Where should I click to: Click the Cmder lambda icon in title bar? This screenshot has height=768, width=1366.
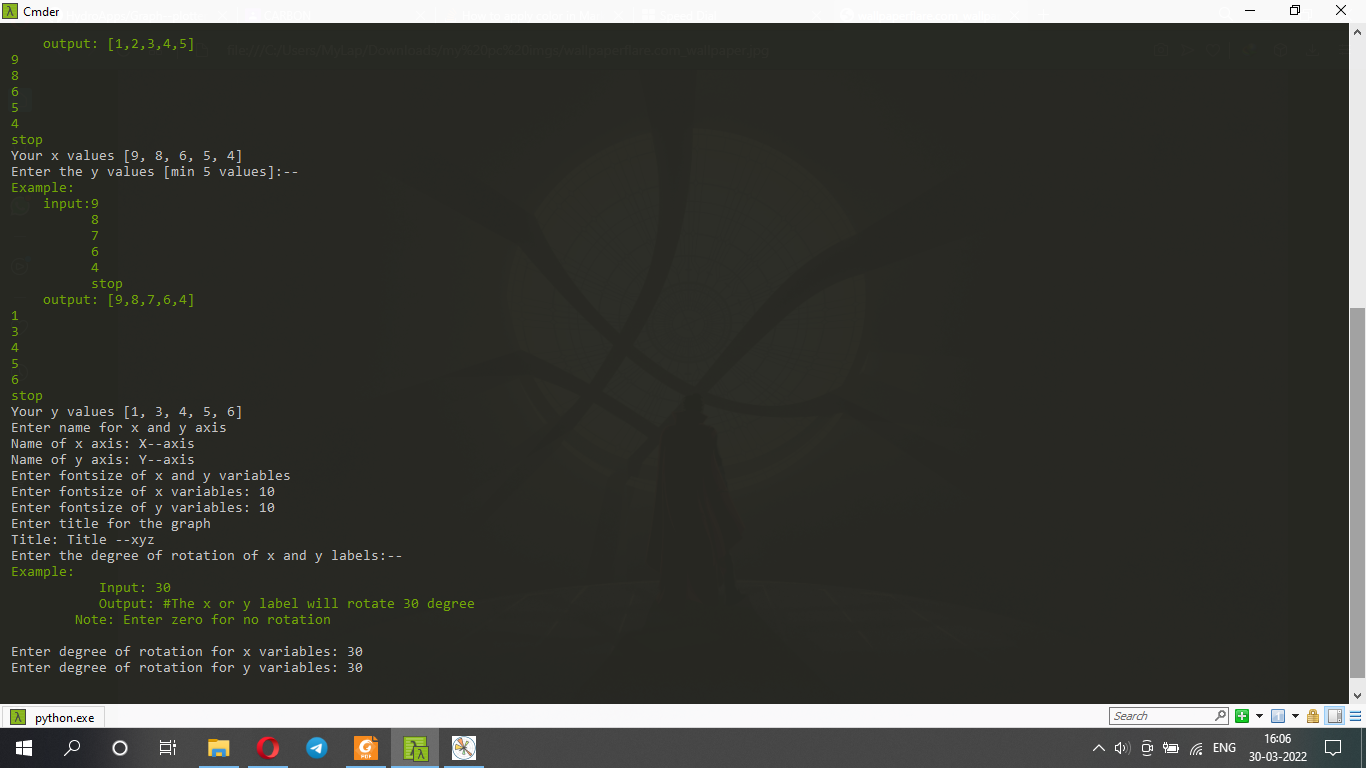pyautogui.click(x=9, y=11)
